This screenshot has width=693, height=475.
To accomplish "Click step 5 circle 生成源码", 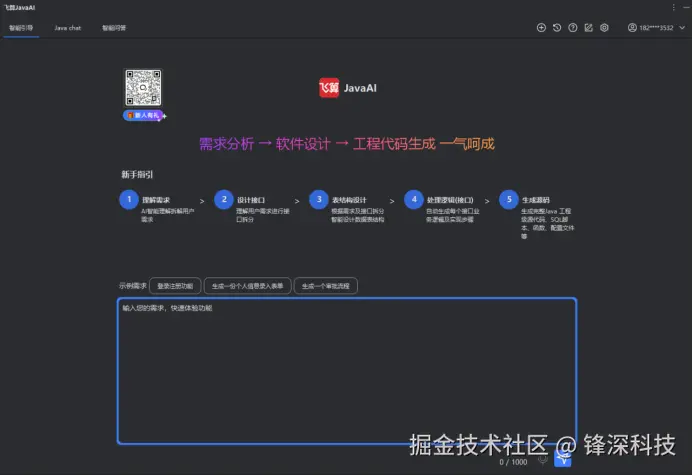I will pos(509,200).
